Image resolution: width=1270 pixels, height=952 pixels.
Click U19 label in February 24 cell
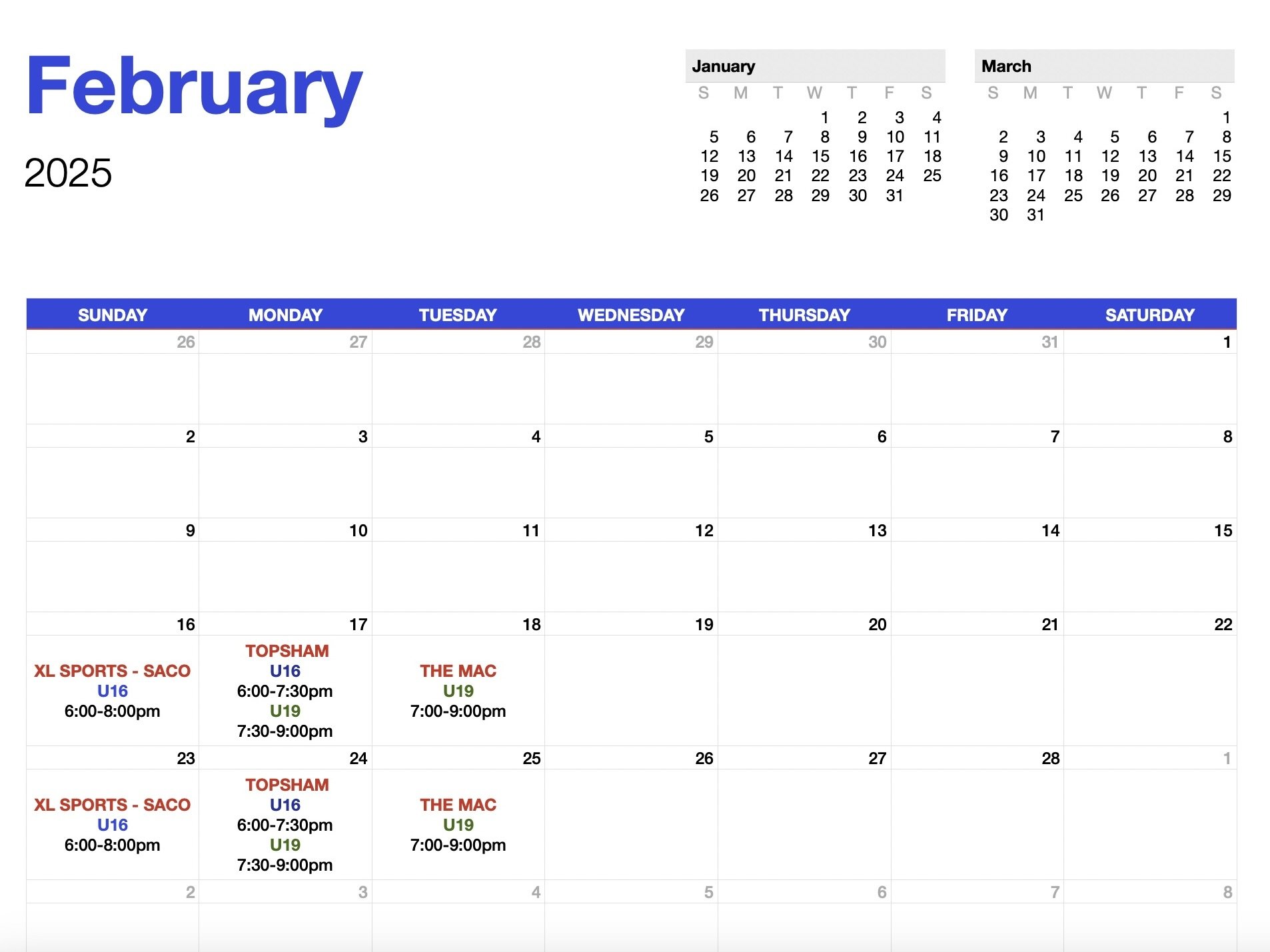[285, 845]
